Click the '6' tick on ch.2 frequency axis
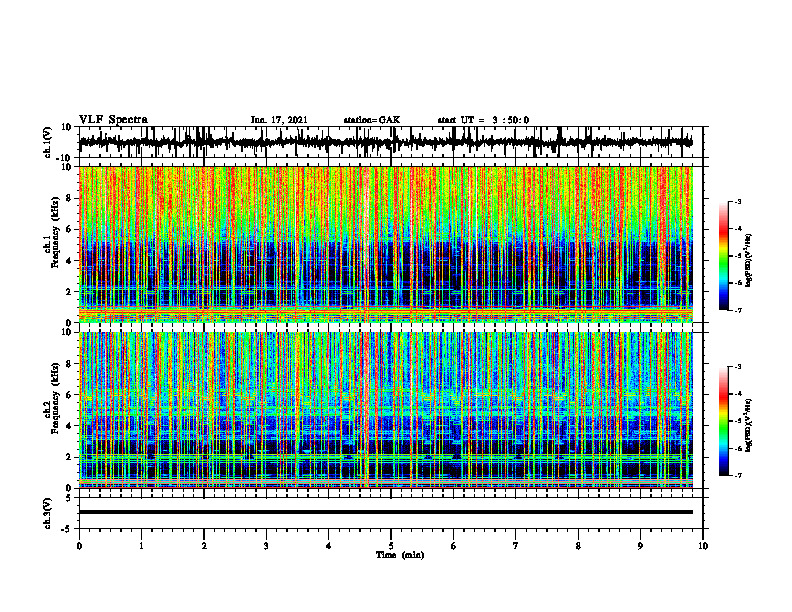Screen dimensions: 792x612 pyautogui.click(x=69, y=395)
